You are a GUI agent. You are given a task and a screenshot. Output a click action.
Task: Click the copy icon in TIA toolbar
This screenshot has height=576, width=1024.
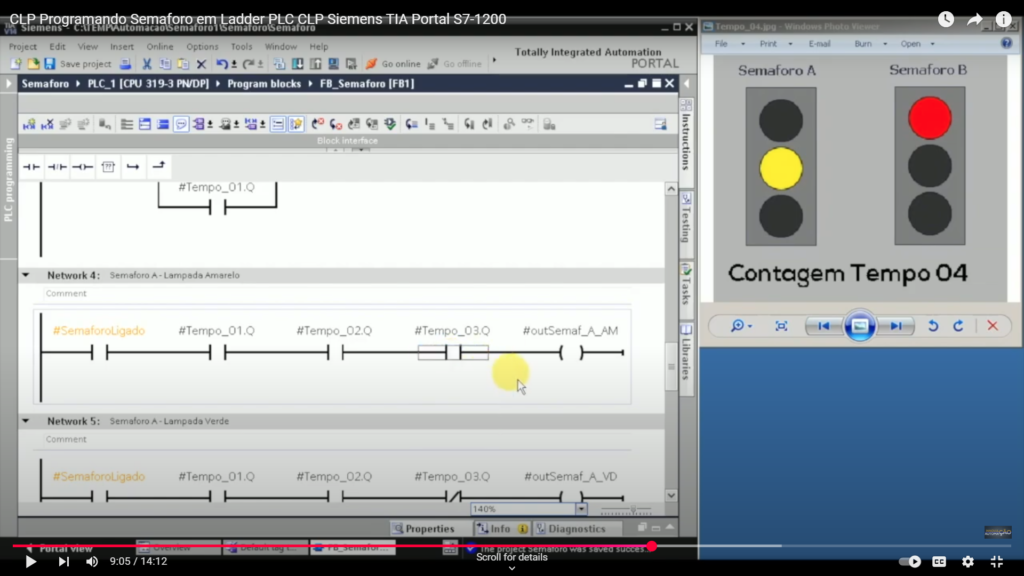tap(165, 64)
